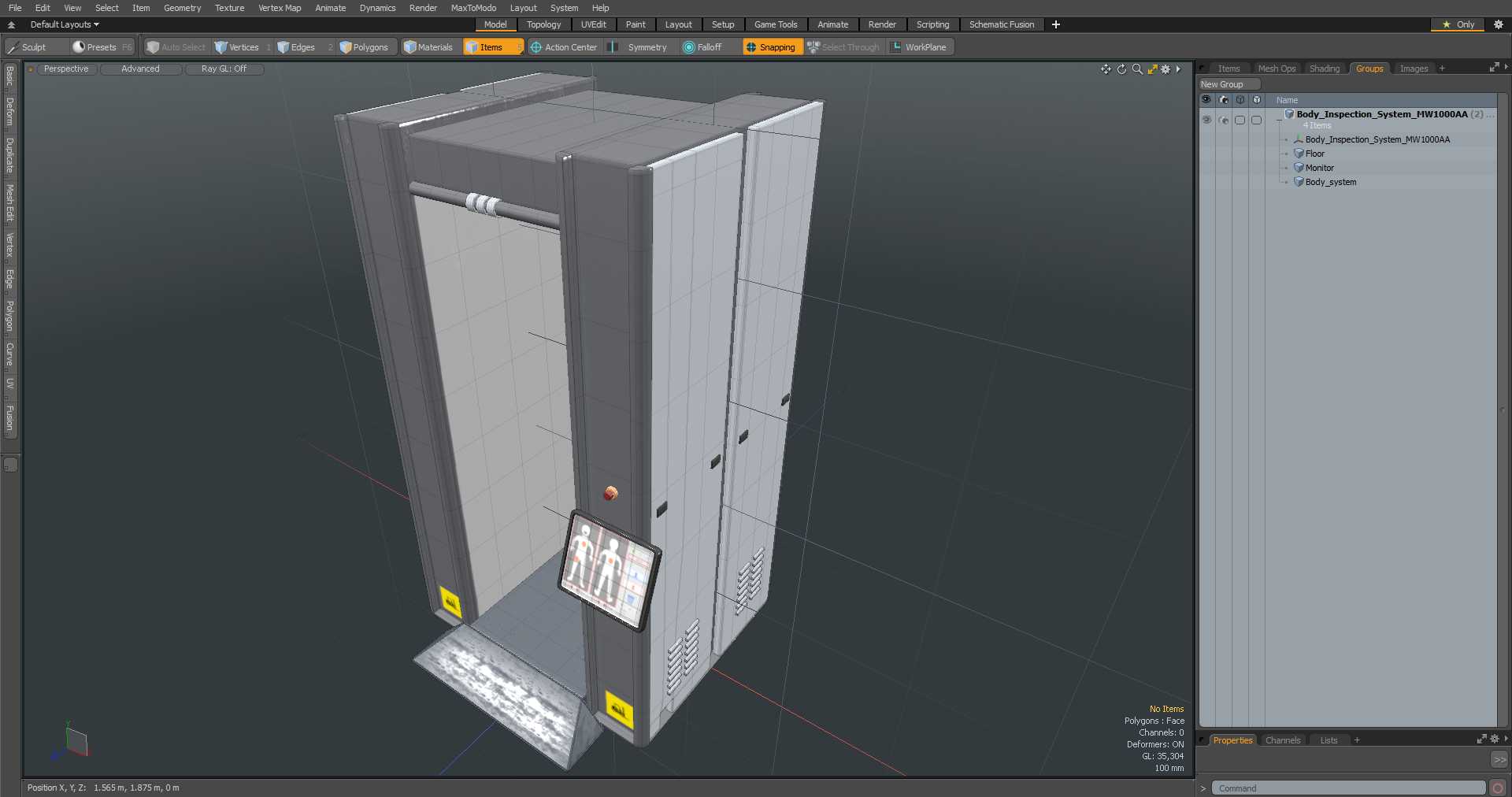Switch to the Shading tab
The width and height of the screenshot is (1512, 797).
tap(1324, 69)
